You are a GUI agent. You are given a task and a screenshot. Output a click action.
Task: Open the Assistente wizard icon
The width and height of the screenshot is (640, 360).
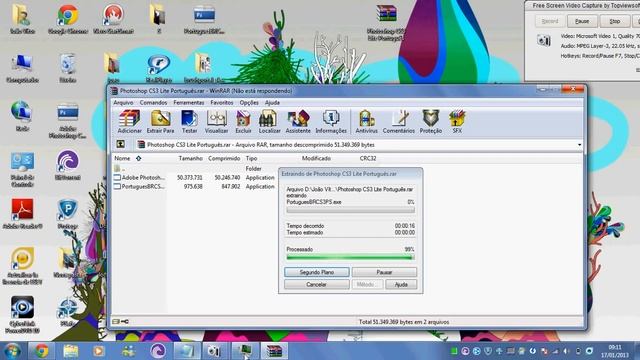click(x=298, y=122)
